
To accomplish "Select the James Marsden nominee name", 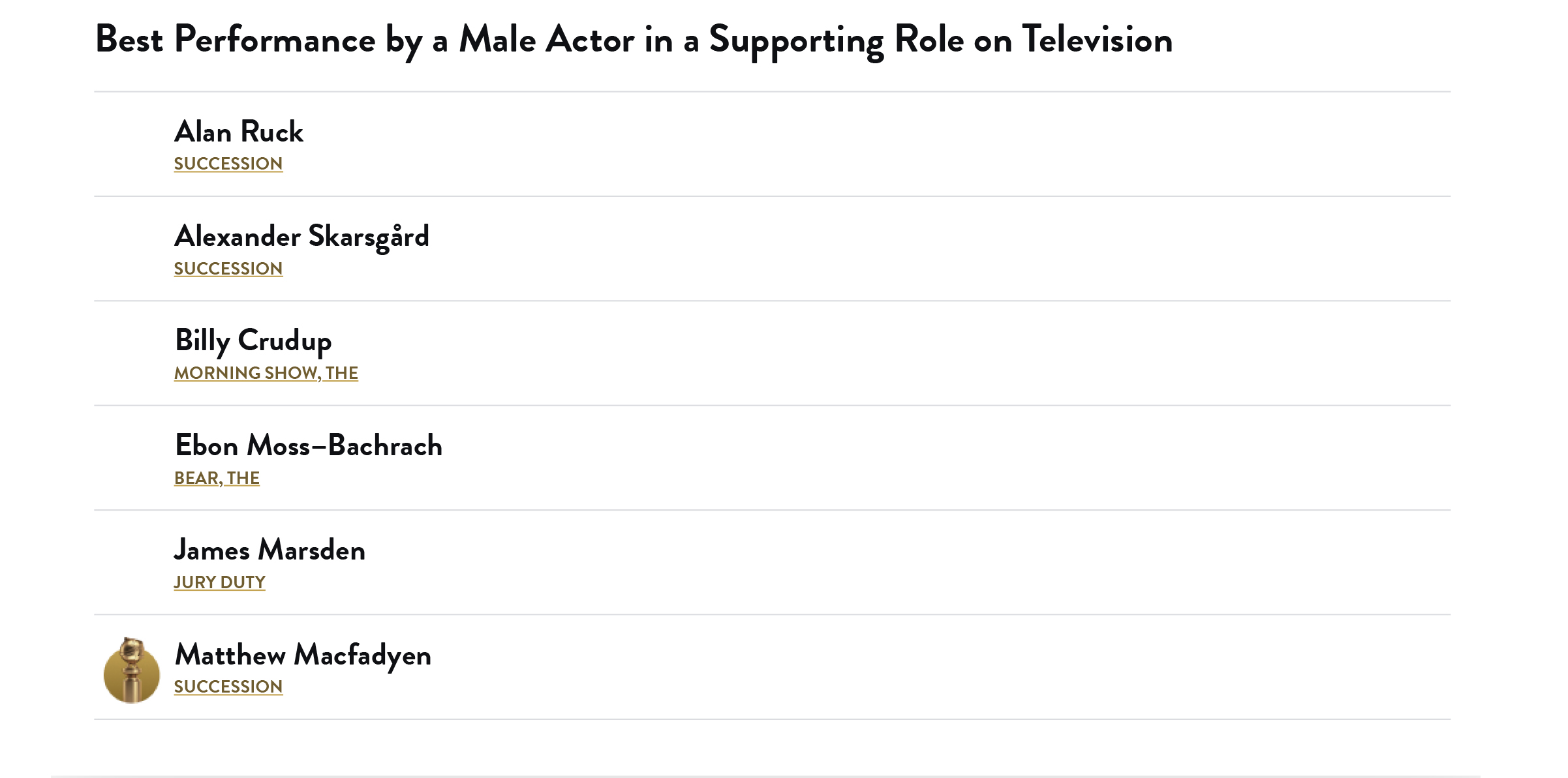I will [269, 550].
